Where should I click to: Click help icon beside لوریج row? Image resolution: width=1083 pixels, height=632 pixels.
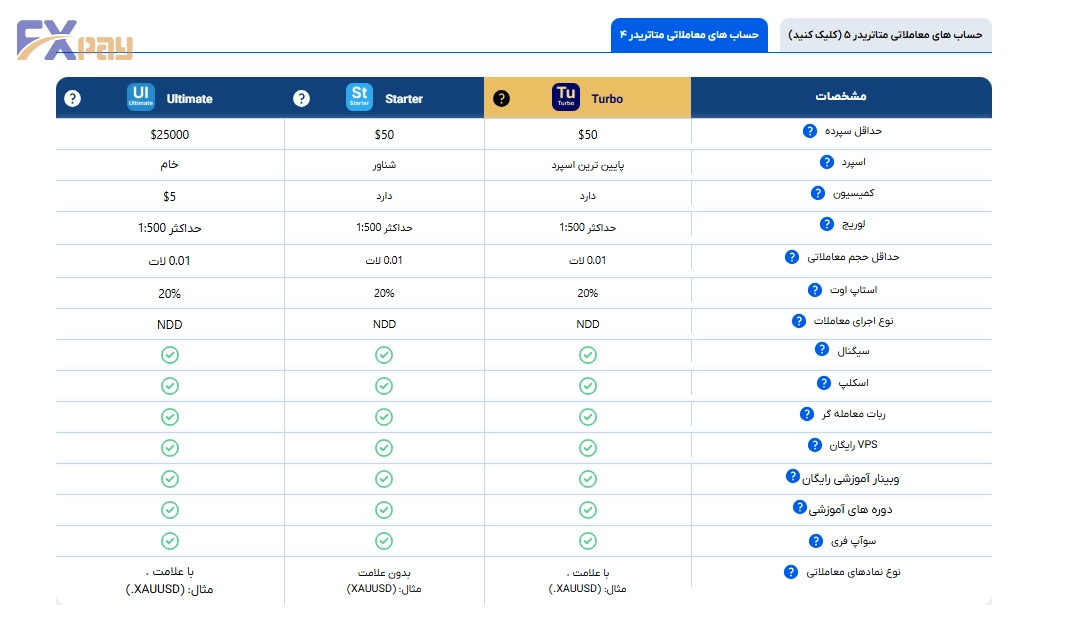(827, 224)
